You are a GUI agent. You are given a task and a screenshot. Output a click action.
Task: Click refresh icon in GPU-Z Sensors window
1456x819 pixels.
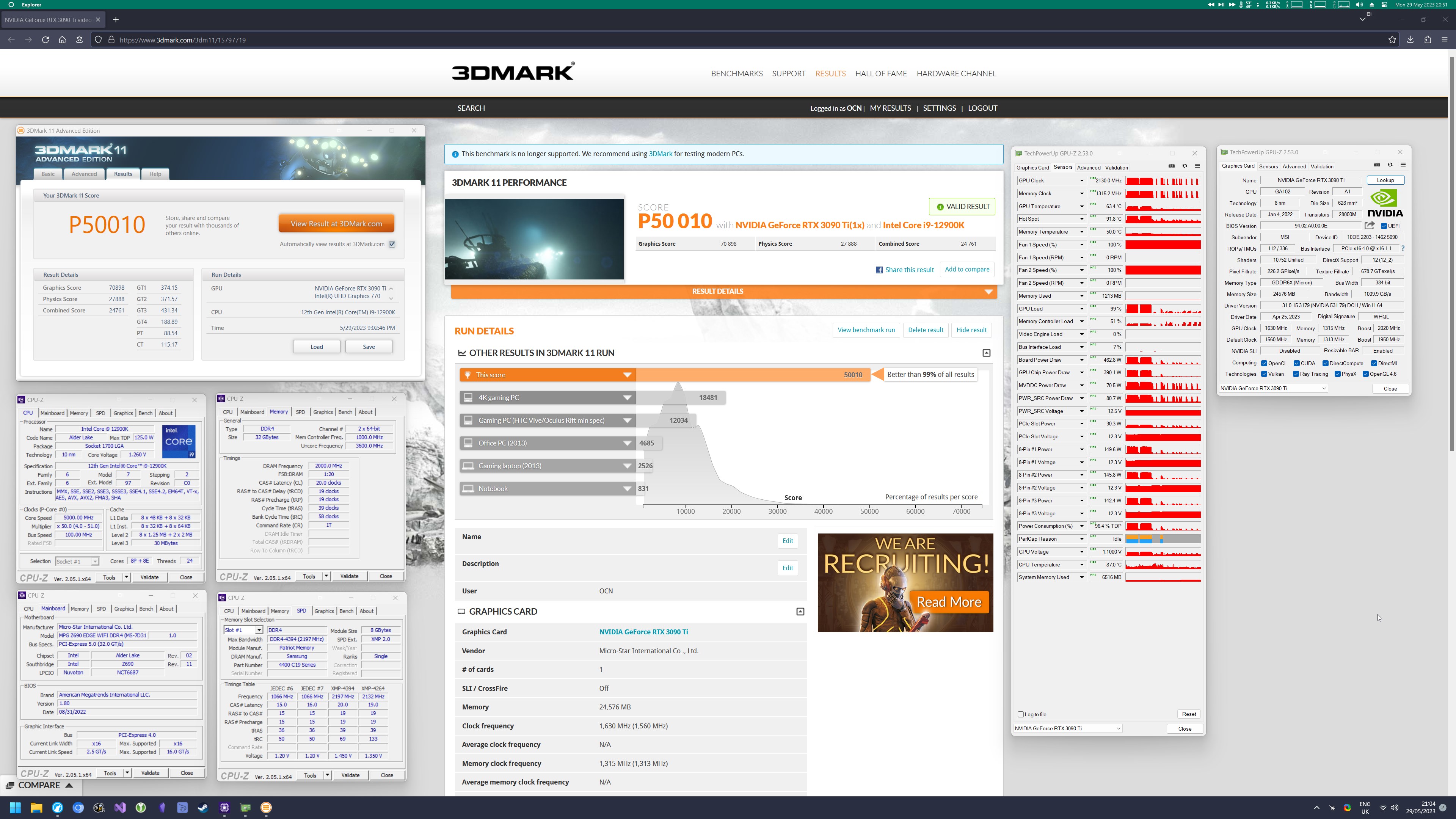point(1185,166)
